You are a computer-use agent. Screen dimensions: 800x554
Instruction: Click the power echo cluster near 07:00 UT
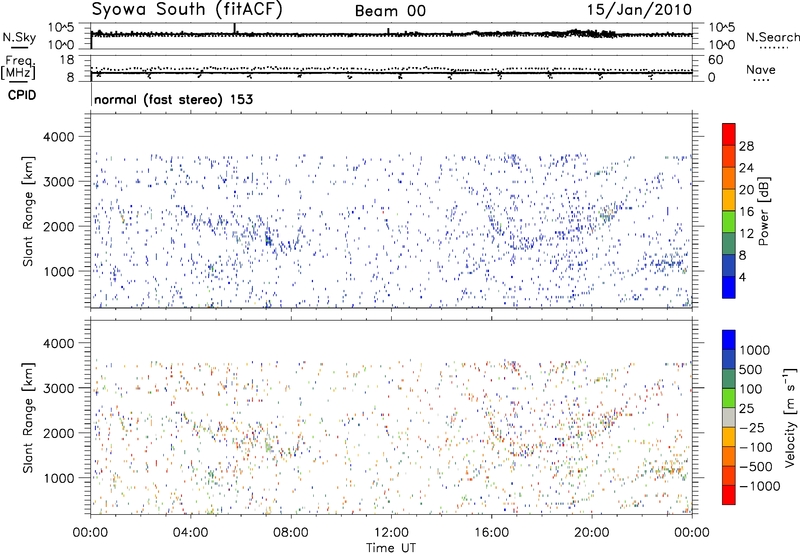point(268,239)
